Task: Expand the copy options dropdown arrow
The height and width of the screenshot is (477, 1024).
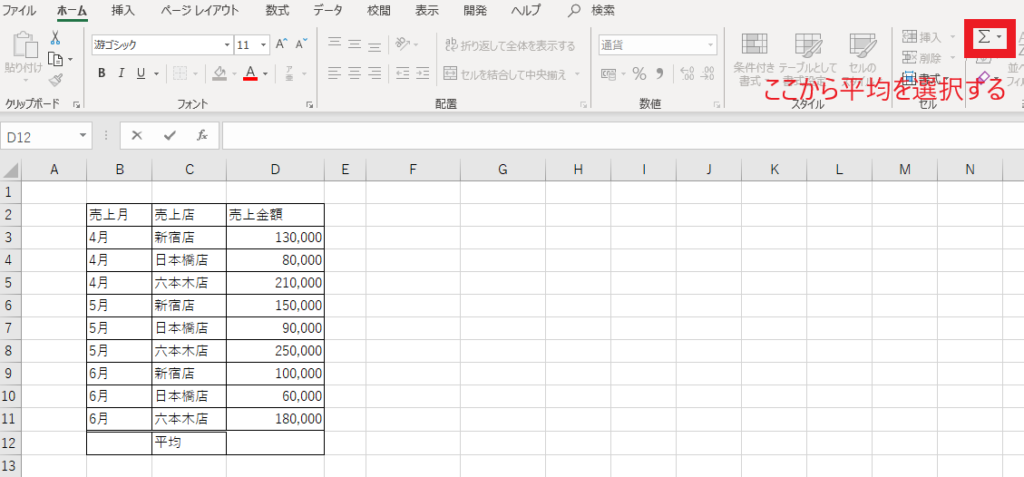Action: [x=71, y=59]
